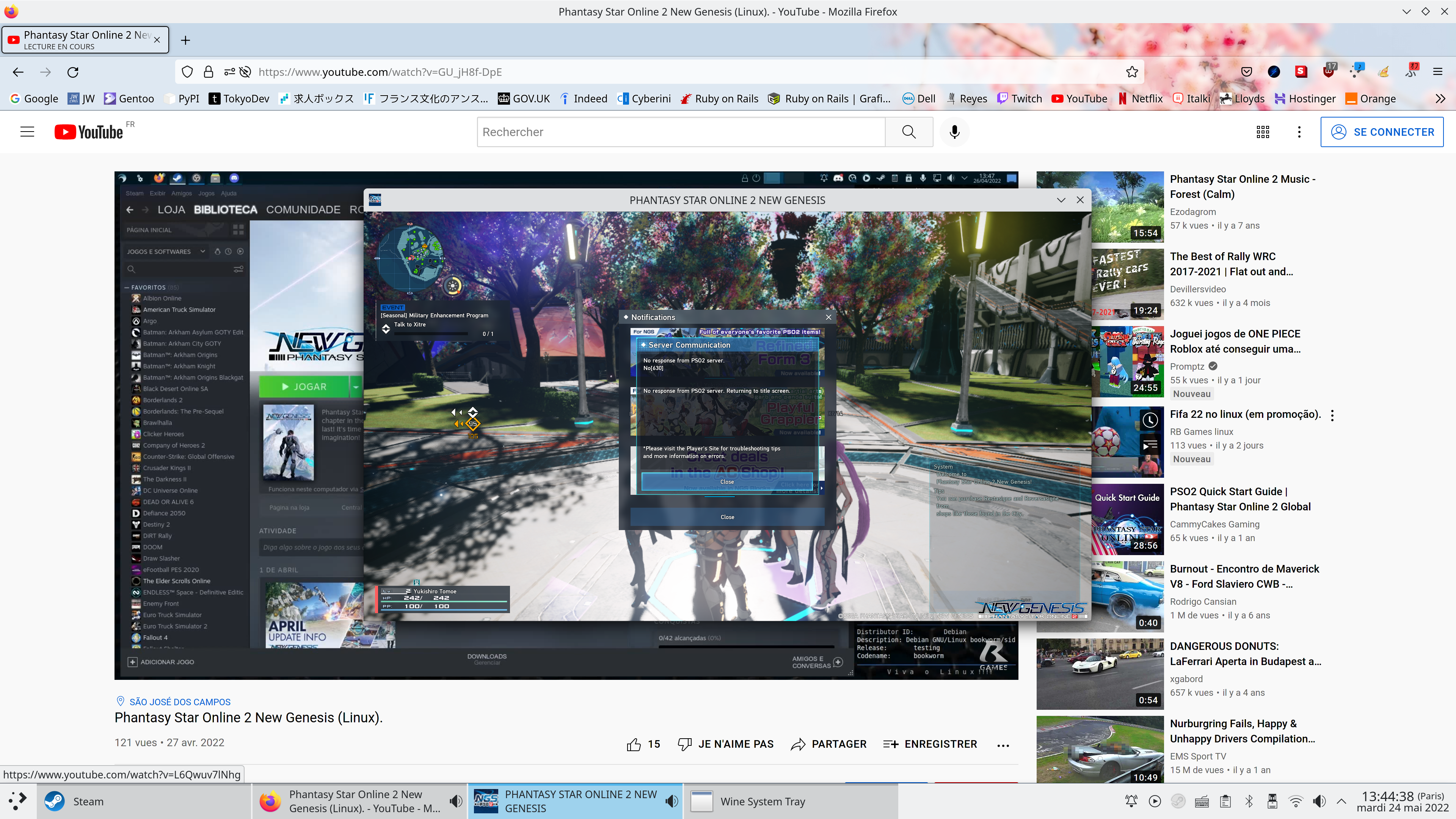Open the Netflix bookmark
The width and height of the screenshot is (1456, 819).
(x=1140, y=98)
